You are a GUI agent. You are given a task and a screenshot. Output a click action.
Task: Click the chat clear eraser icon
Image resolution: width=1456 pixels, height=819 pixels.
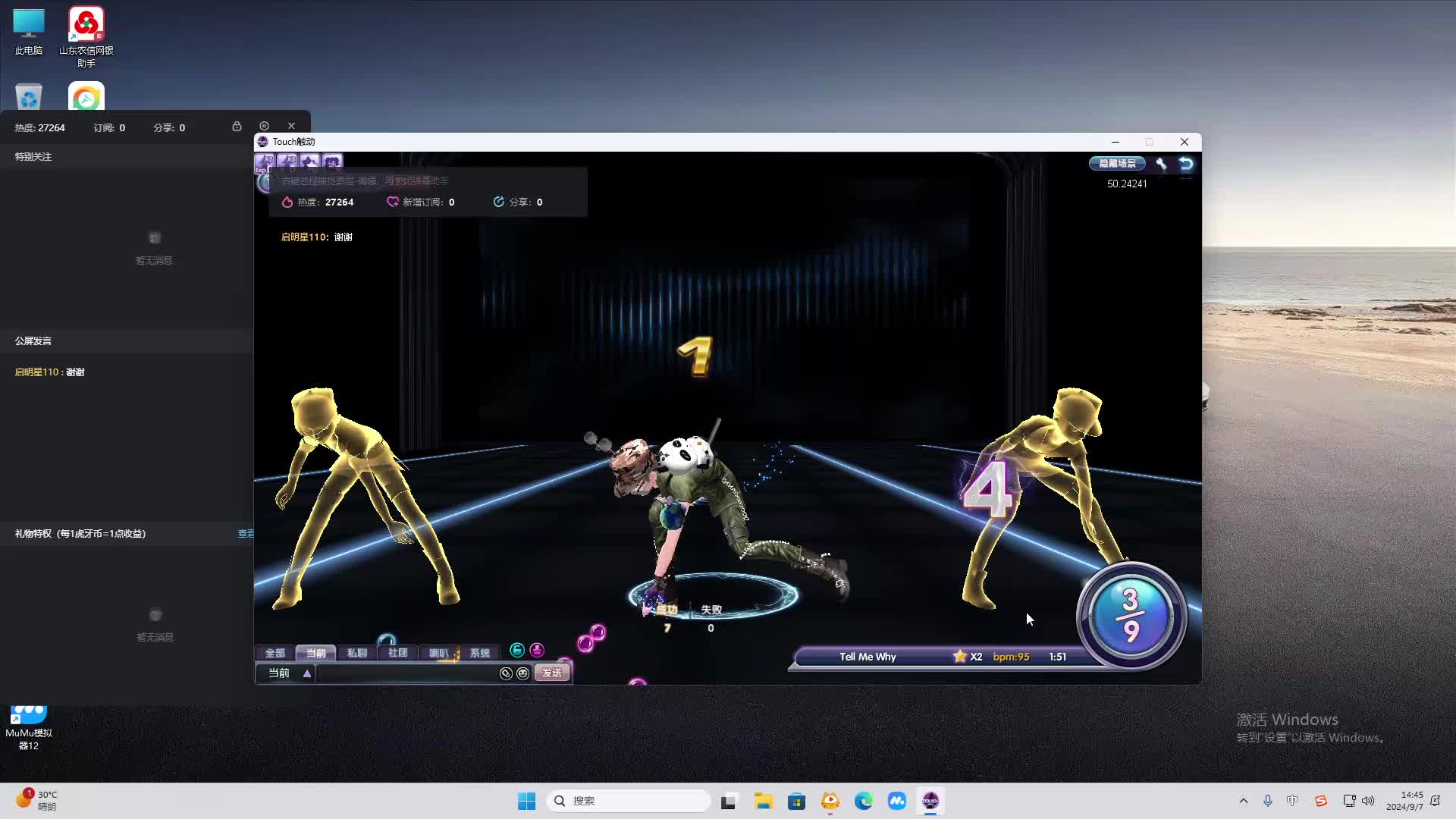(x=506, y=673)
